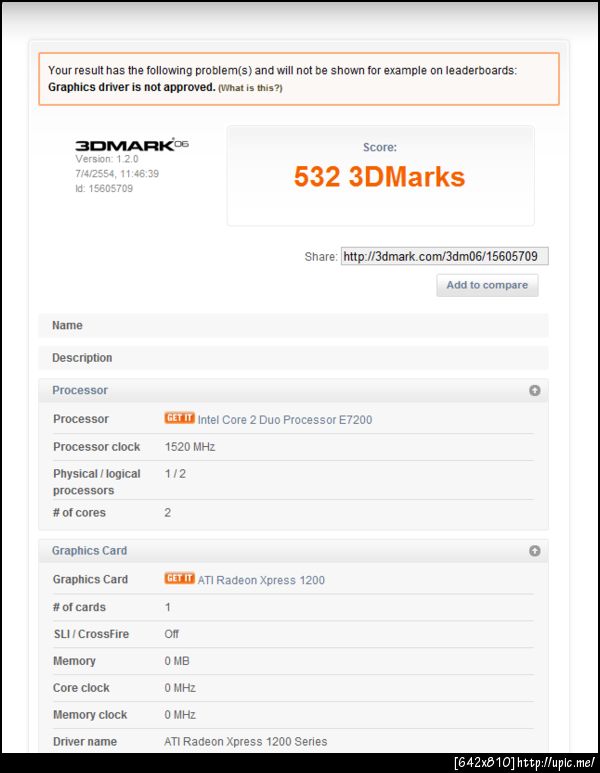
Task: Click the 'Id: 15605709' text
Action: tap(104, 188)
